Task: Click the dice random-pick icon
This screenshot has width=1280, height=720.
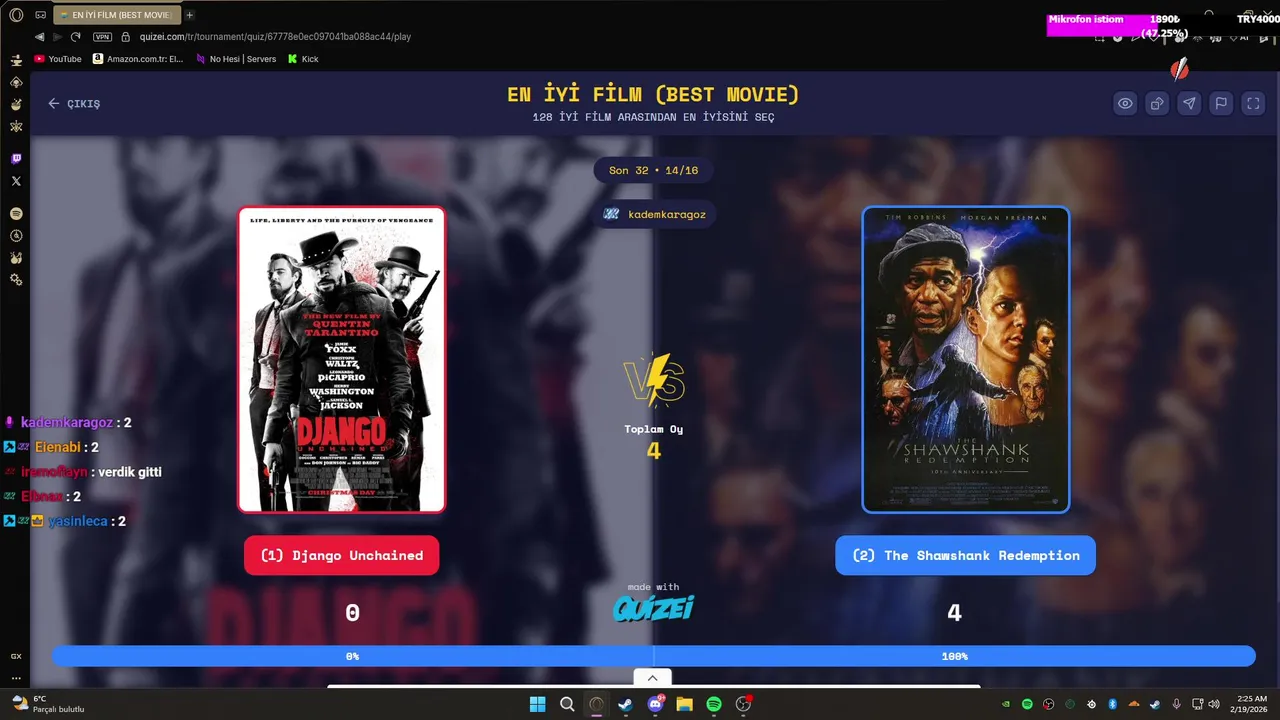Action: tap(1157, 103)
